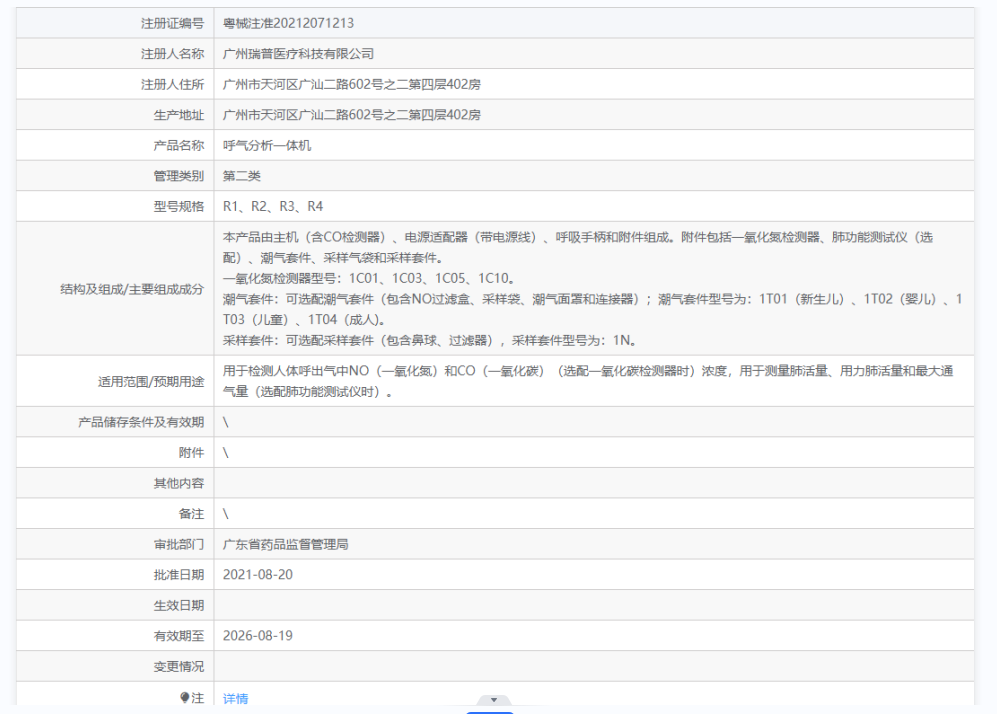
Task: Click the 适用范围/预期用途 label
Action: 151,381
